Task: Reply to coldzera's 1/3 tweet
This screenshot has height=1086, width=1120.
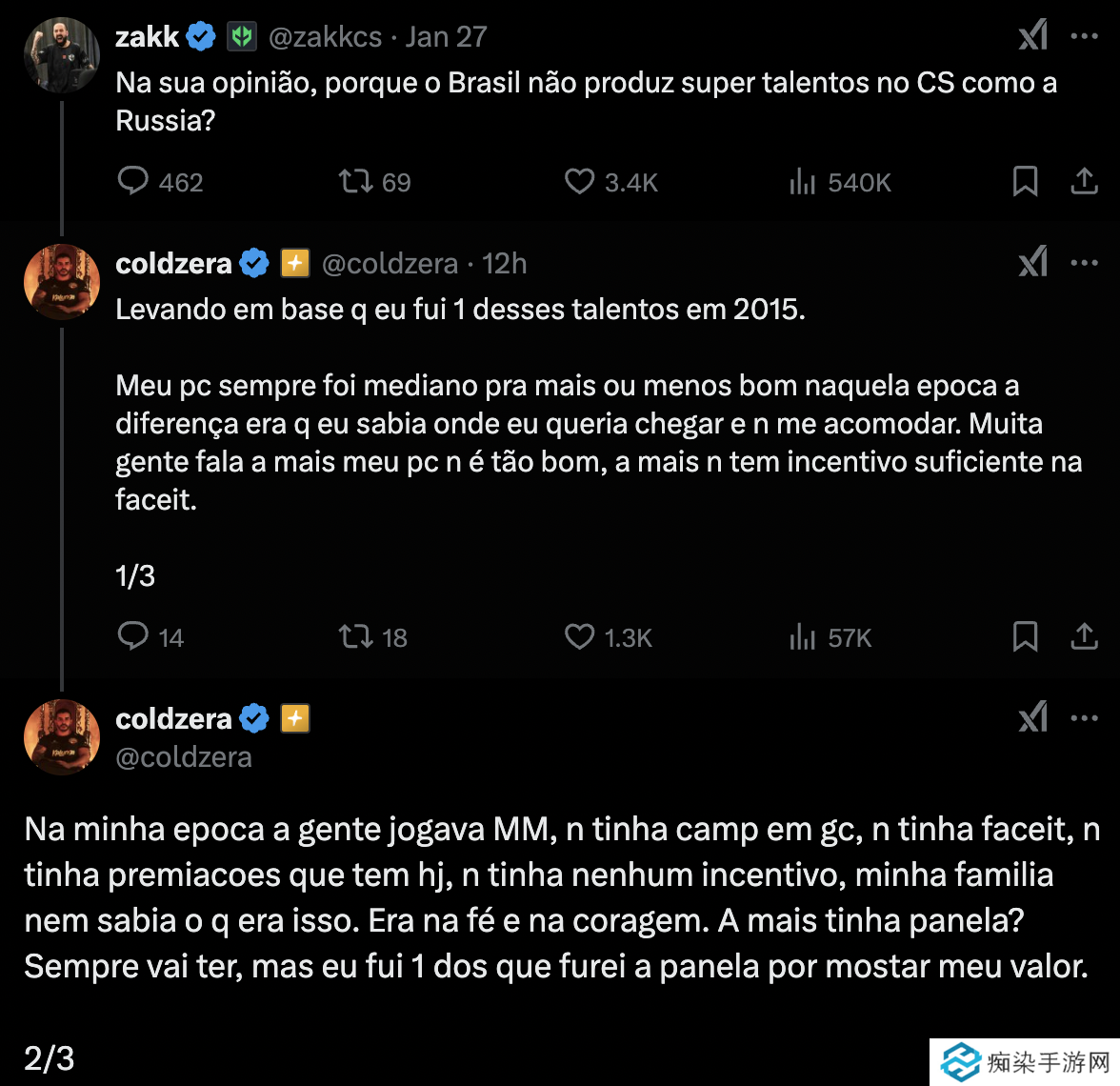Action: 133,636
